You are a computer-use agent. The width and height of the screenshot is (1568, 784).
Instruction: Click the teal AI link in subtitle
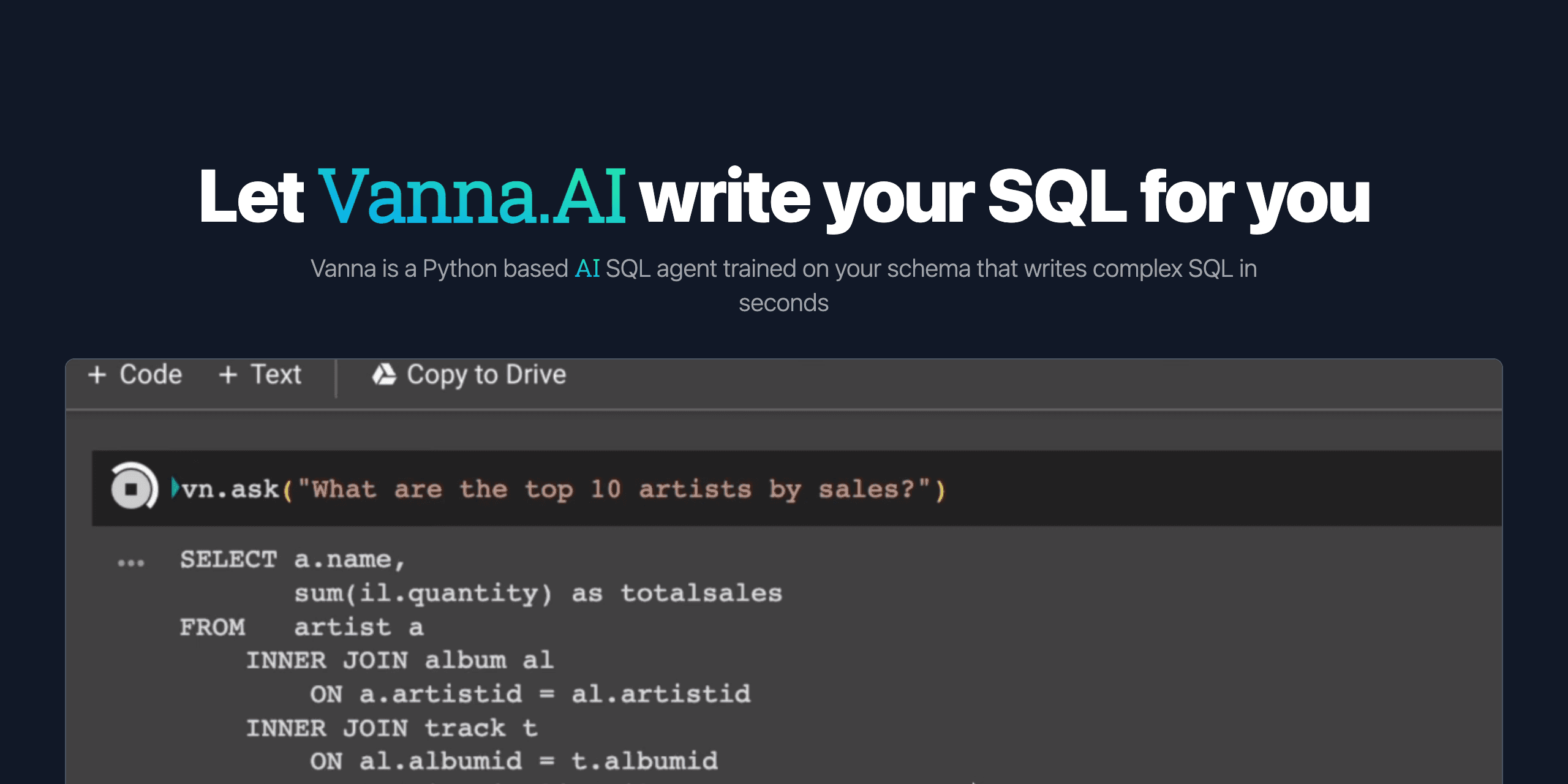point(587,268)
